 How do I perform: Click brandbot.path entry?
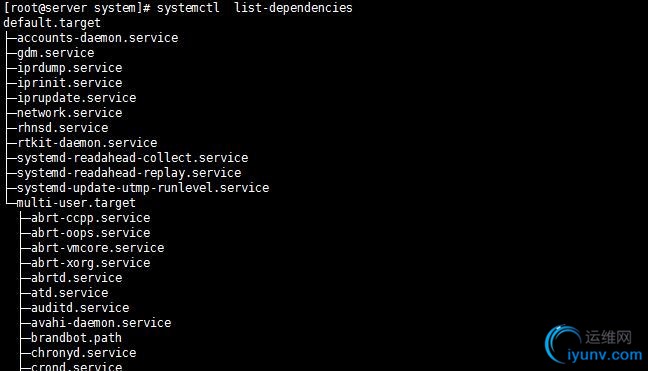pos(76,338)
